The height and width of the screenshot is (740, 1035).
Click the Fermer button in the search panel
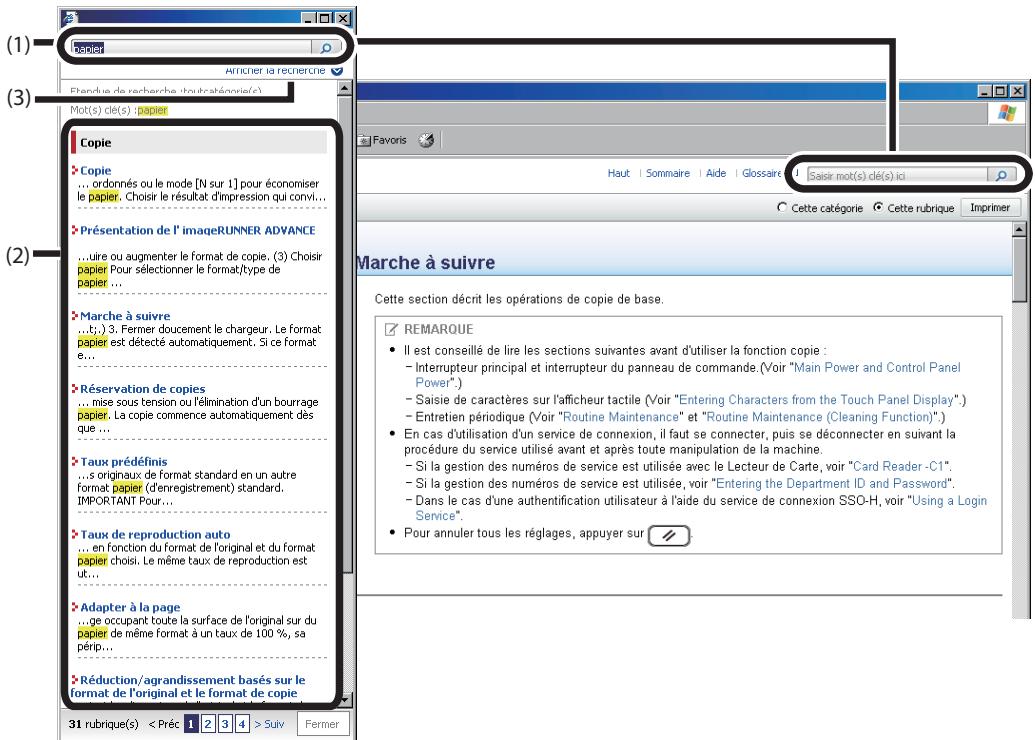(322, 724)
